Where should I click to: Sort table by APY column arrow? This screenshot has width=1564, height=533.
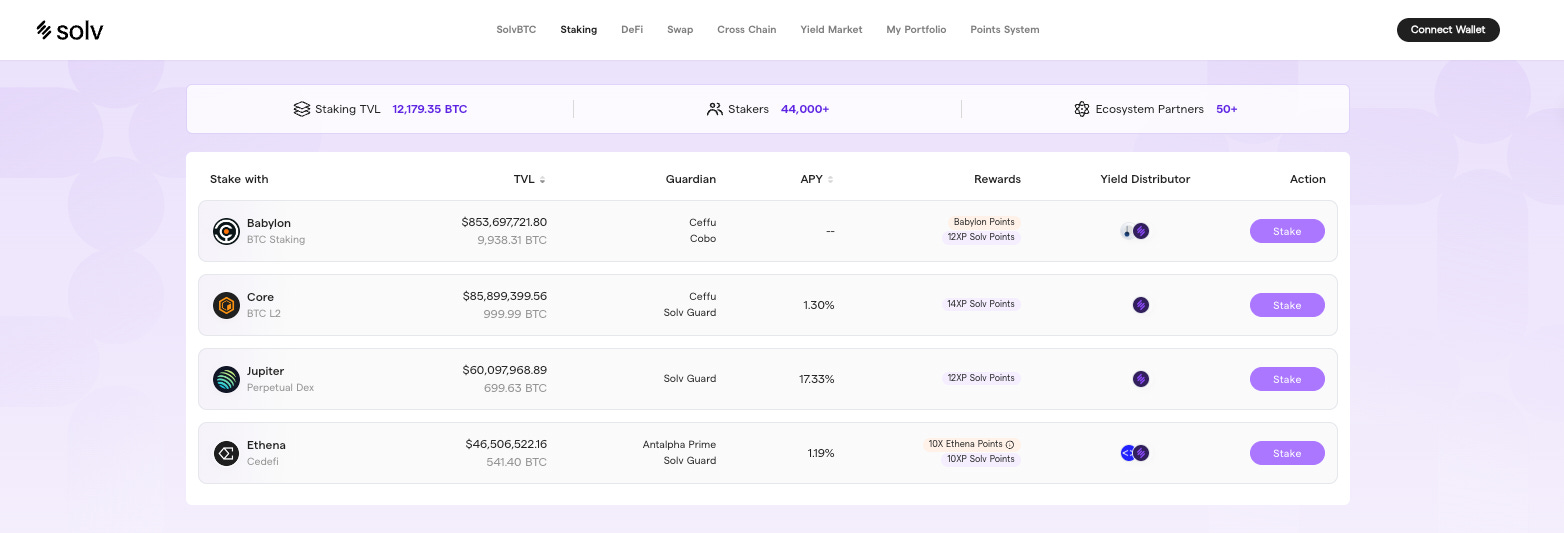point(830,180)
